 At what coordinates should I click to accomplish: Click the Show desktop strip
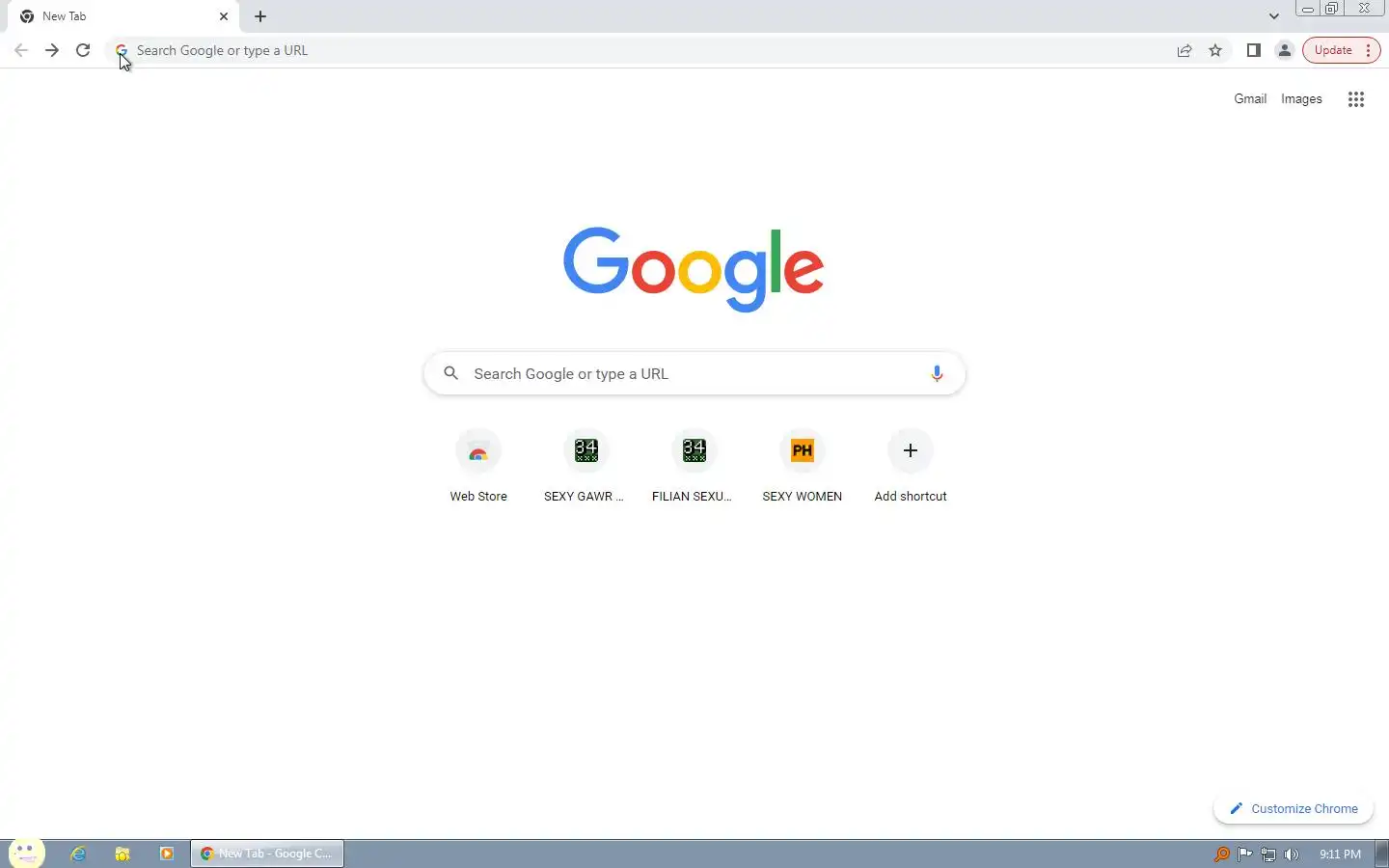tap(1381, 854)
